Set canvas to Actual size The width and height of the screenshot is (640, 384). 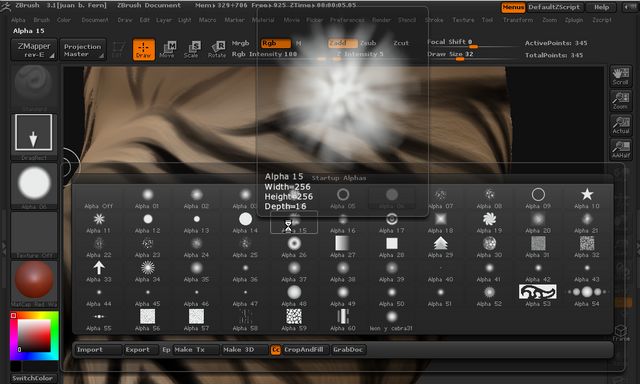point(620,125)
